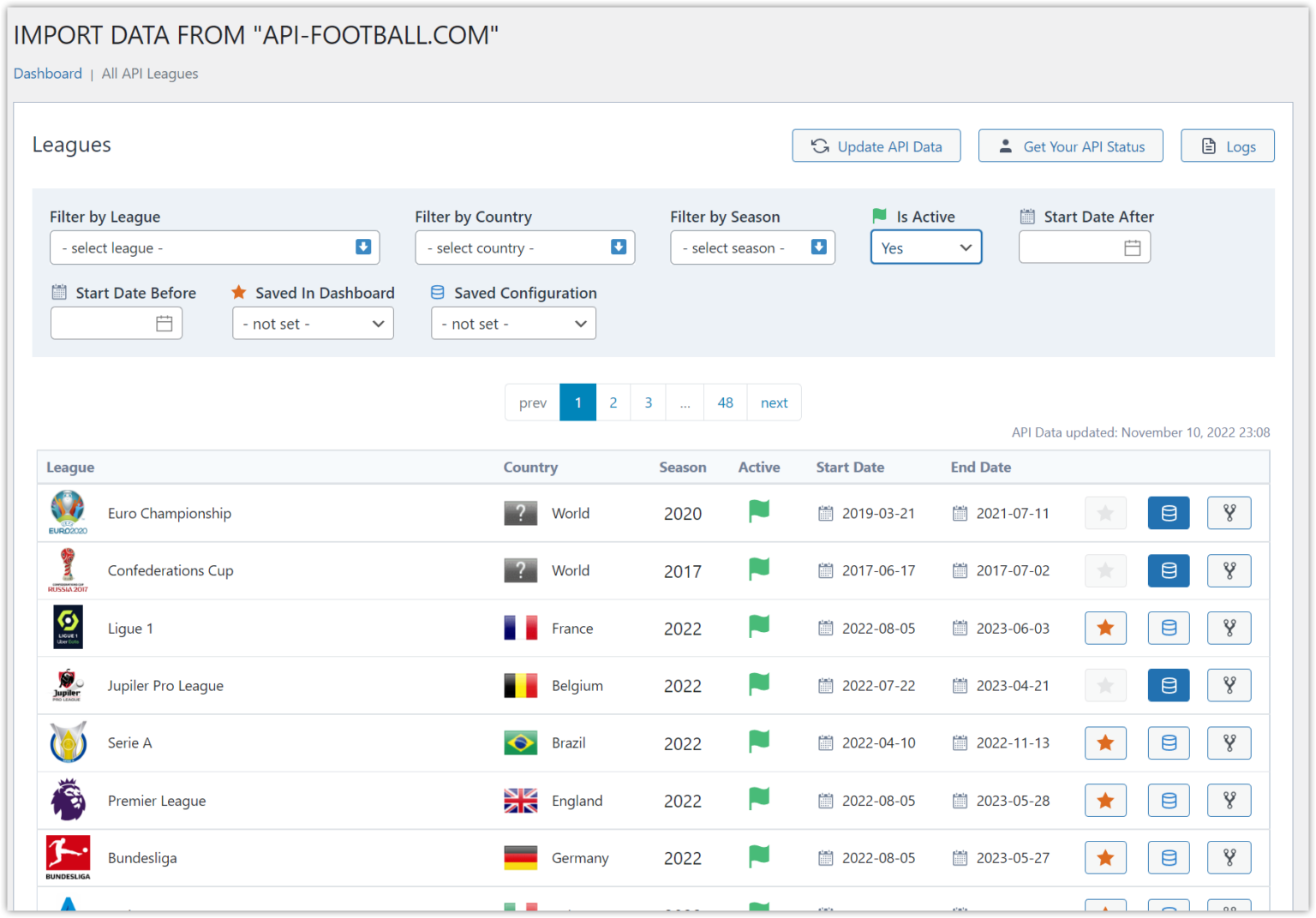Open the Filter by League dropdown
Screen dimensions: 1316x918
coord(214,247)
